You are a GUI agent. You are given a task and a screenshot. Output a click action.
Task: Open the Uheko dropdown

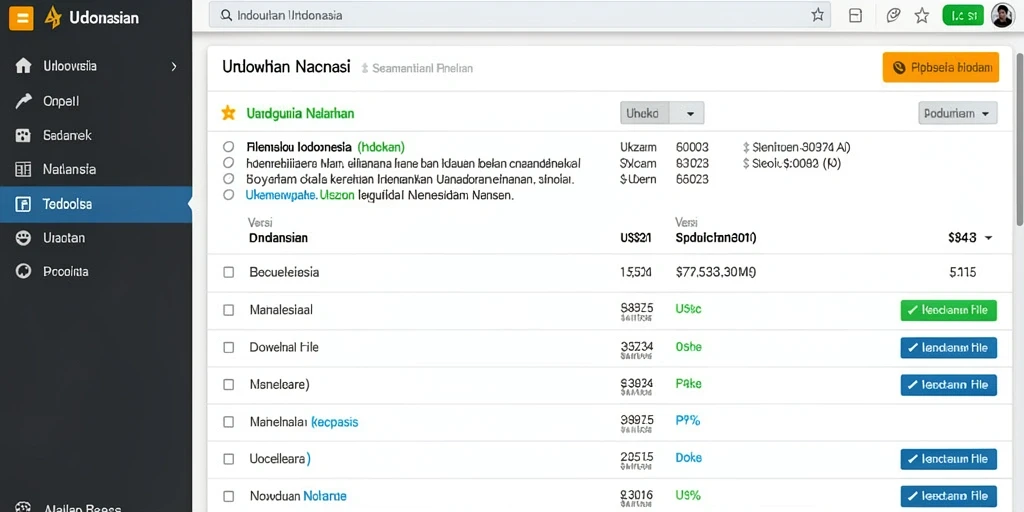point(662,113)
